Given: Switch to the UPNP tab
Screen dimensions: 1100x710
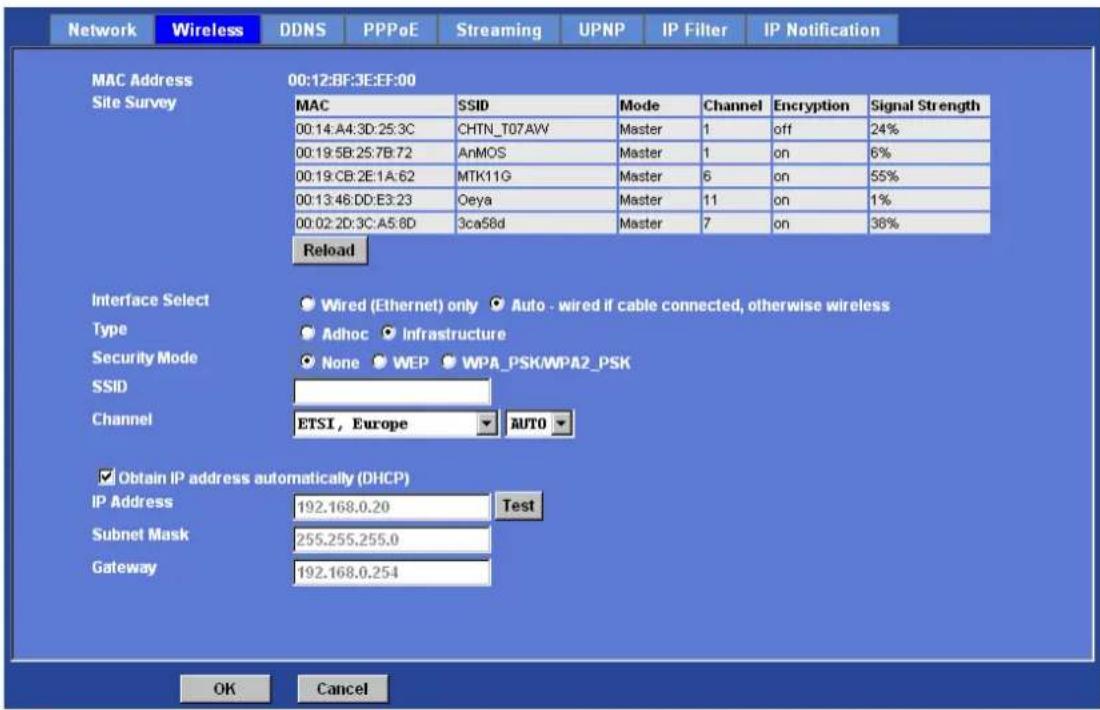Looking at the screenshot, I should pos(602,30).
